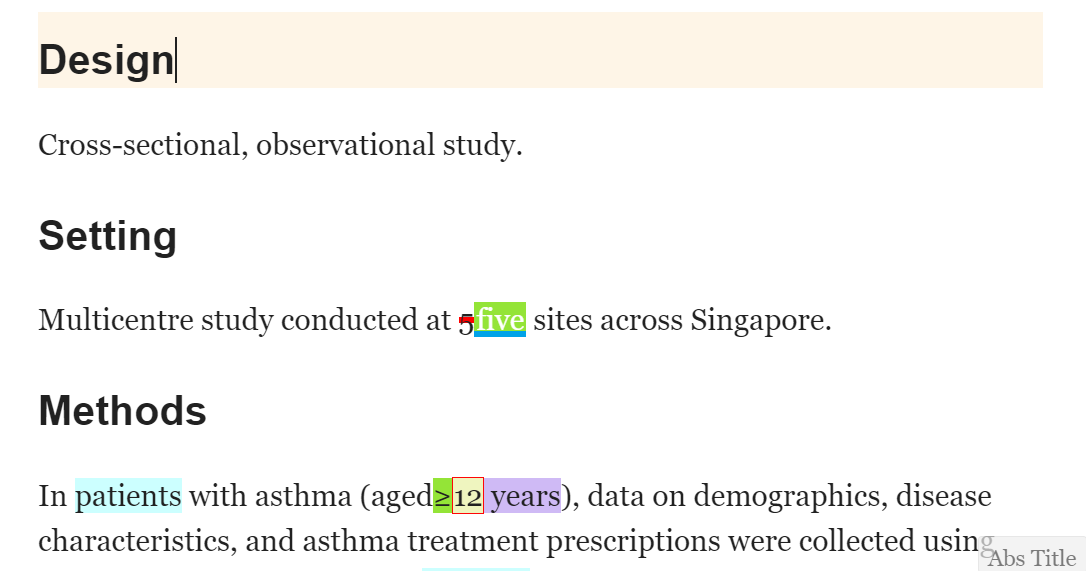This screenshot has width=1086, height=571.
Task: Select the Methods heading
Action: pyautogui.click(x=123, y=410)
